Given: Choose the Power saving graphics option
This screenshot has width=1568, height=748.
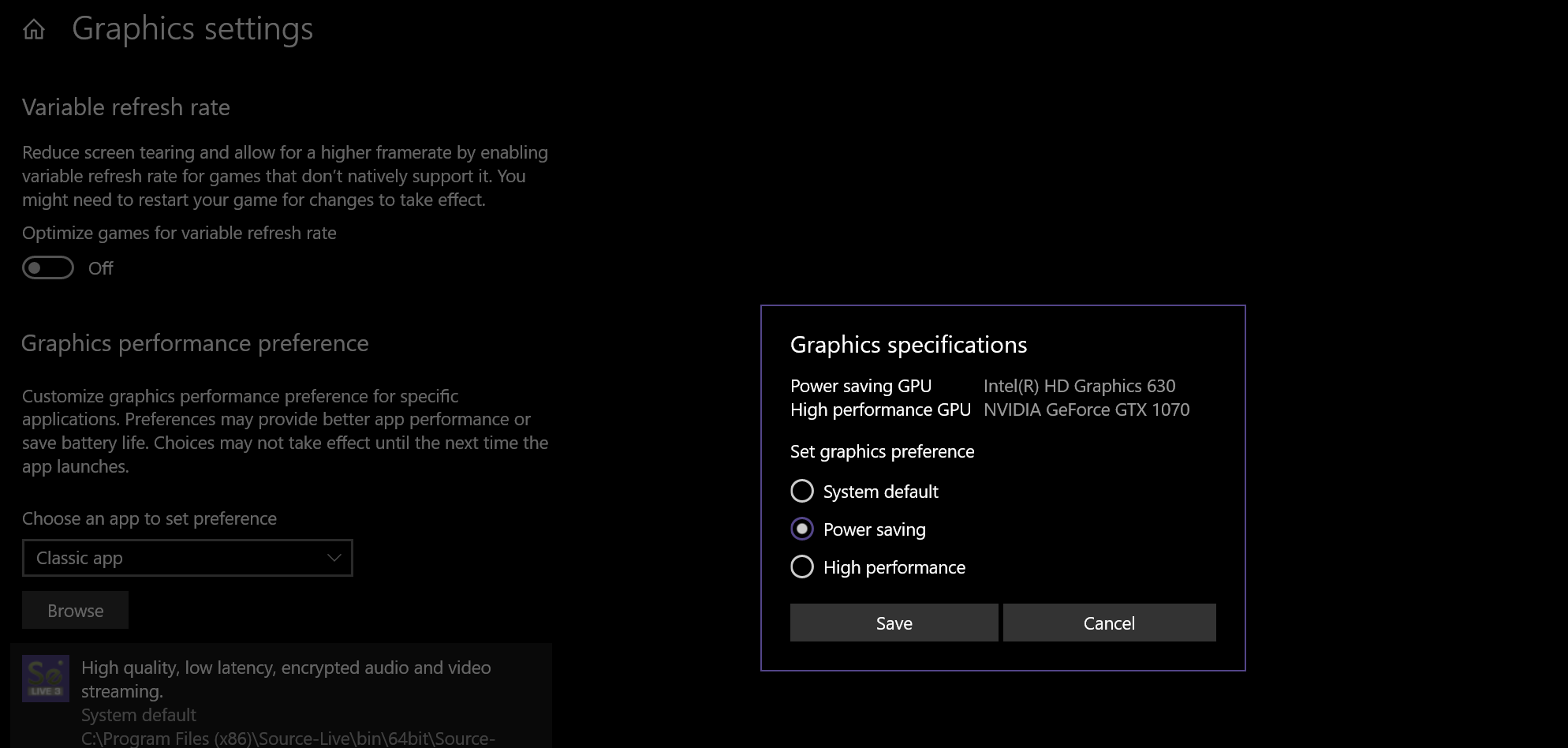Looking at the screenshot, I should (x=802, y=529).
